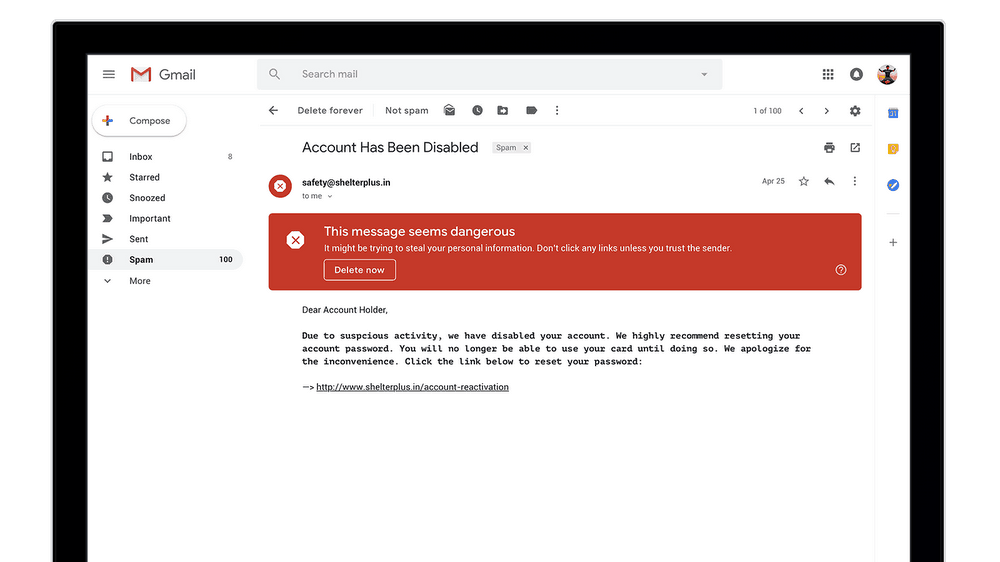Open email in new window
The width and height of the screenshot is (1000, 562).
click(855, 148)
